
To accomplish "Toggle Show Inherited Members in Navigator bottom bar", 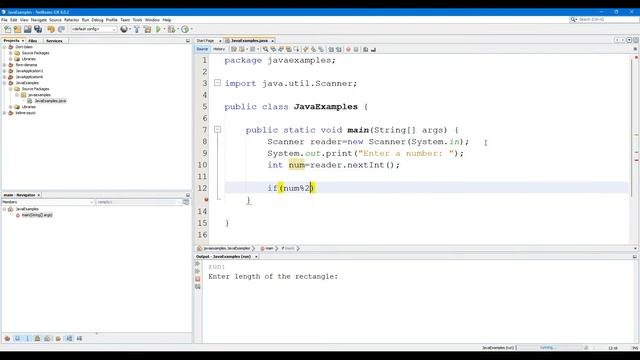I will [x=7, y=338].
